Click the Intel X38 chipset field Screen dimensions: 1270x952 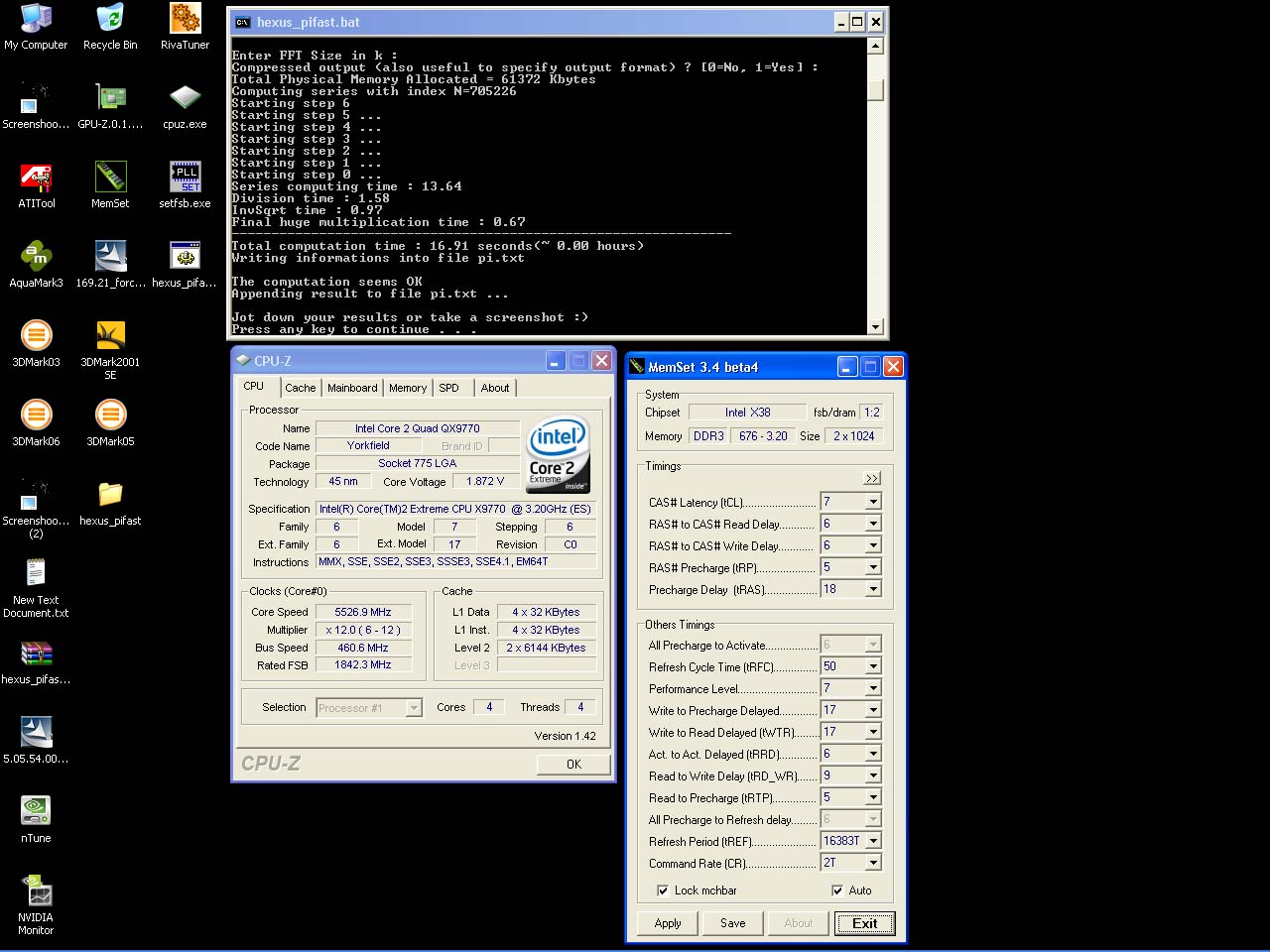tap(747, 413)
